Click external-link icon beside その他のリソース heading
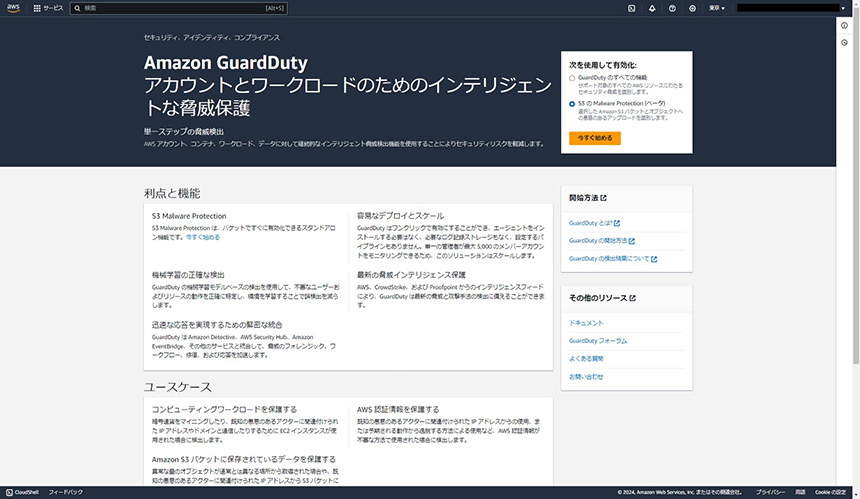 (632, 298)
